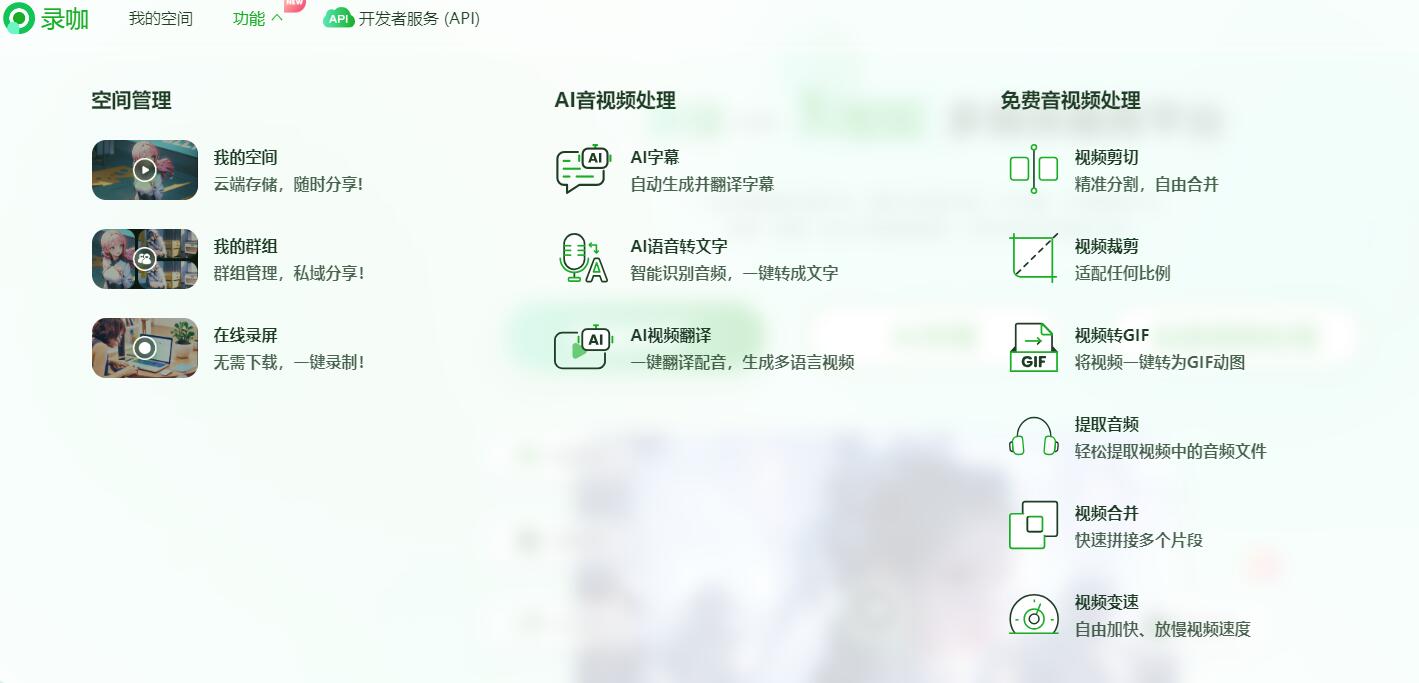This screenshot has width=1419, height=683.
Task: Collapse the 功能 dropdown menu
Action: point(258,19)
